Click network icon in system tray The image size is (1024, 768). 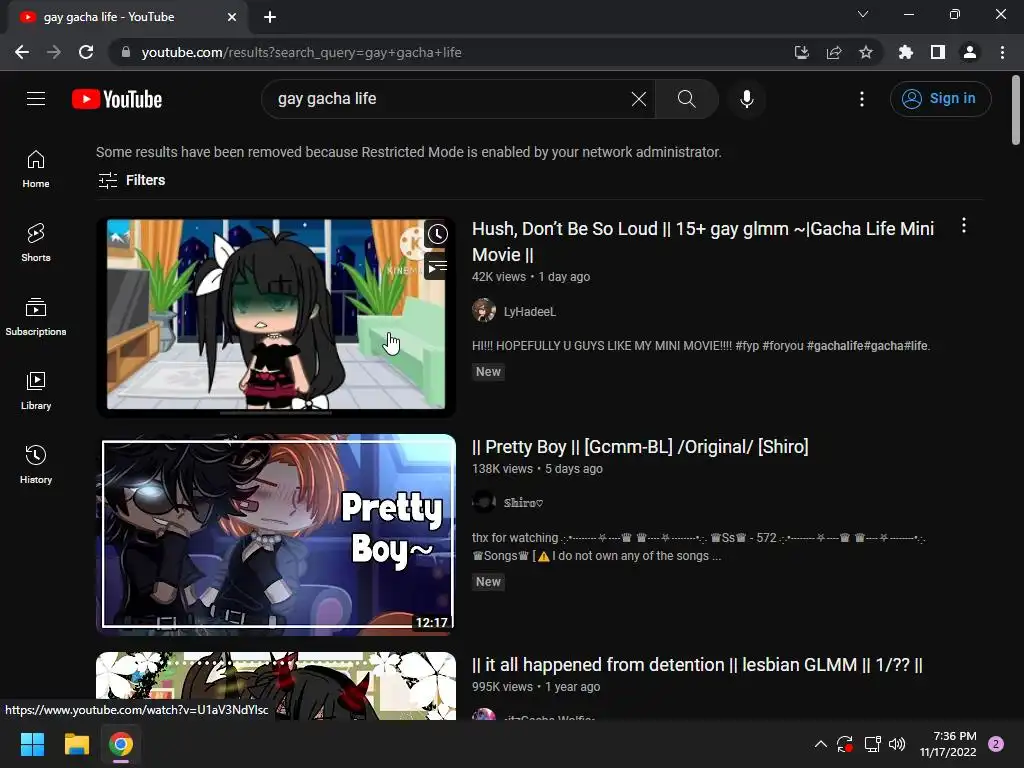(872, 744)
